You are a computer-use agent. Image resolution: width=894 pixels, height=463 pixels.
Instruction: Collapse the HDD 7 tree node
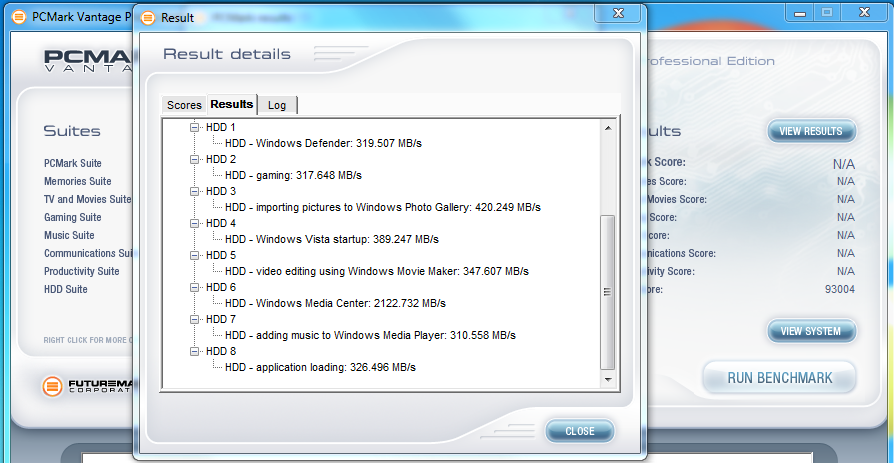(195, 319)
